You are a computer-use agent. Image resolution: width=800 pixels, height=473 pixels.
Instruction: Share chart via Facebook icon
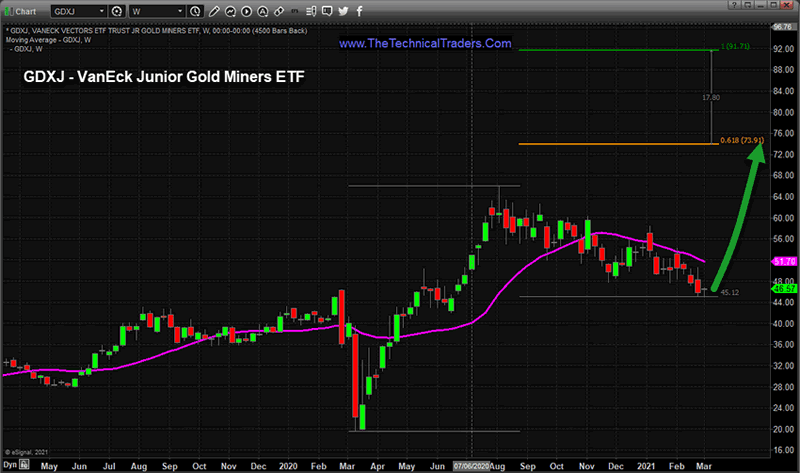[x=359, y=11]
